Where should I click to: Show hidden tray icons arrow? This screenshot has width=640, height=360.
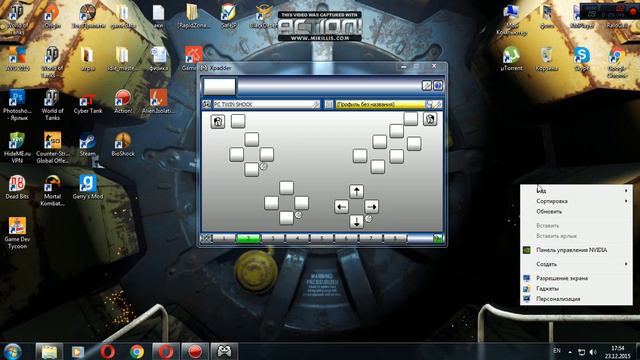coord(570,351)
